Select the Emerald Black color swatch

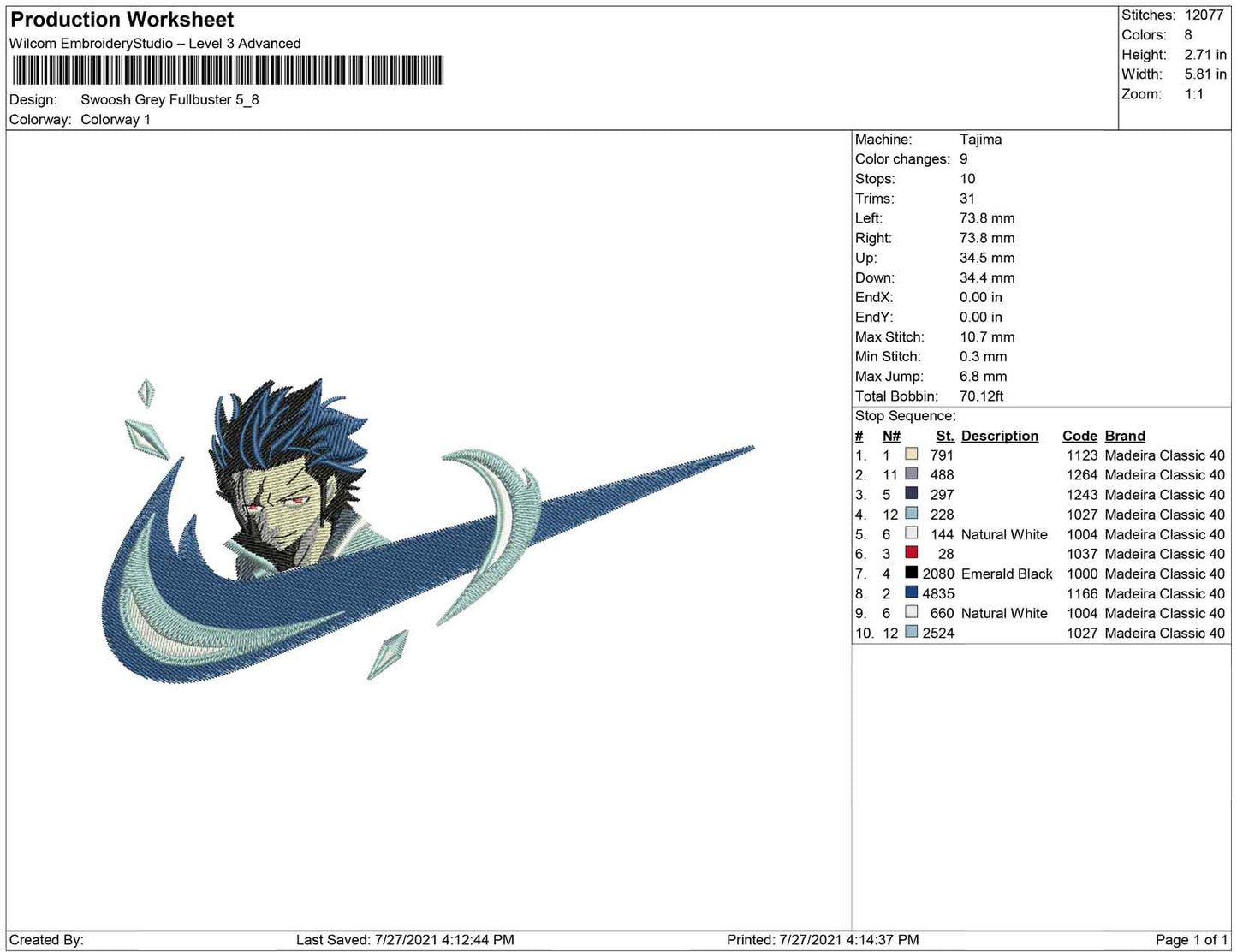911,573
